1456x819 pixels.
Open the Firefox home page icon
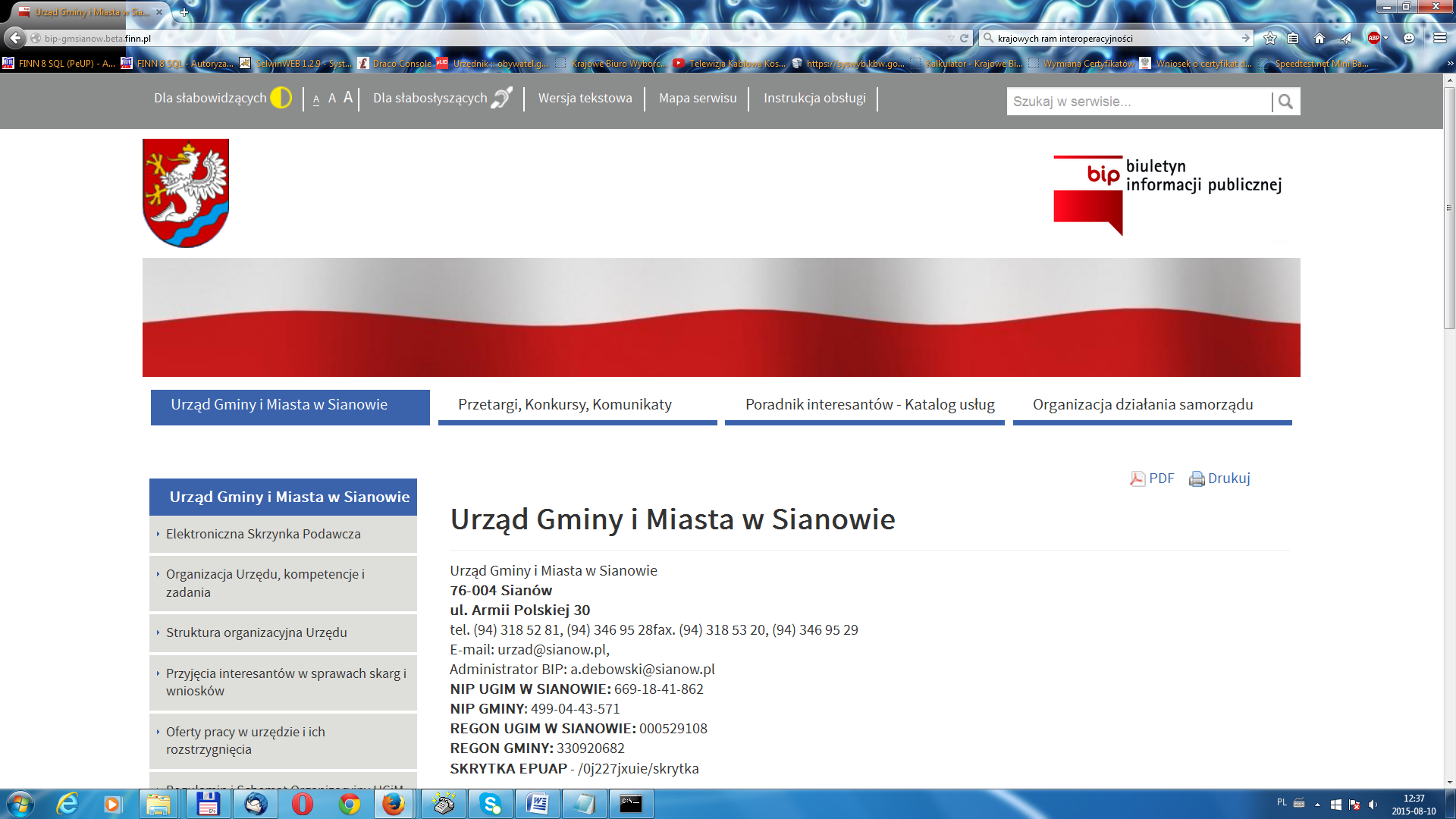[1319, 38]
